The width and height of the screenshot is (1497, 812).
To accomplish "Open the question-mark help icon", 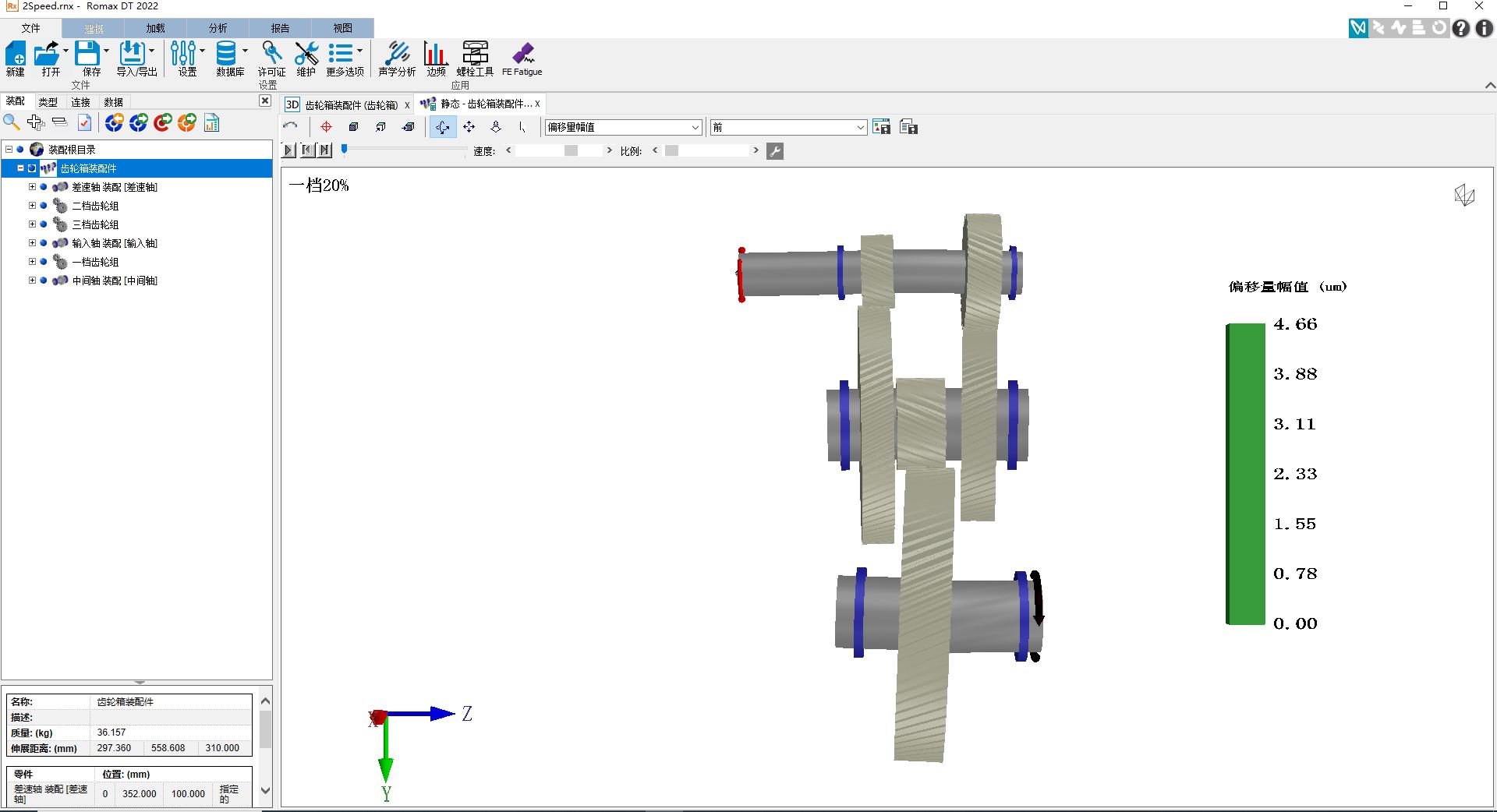I will tap(1461, 28).
